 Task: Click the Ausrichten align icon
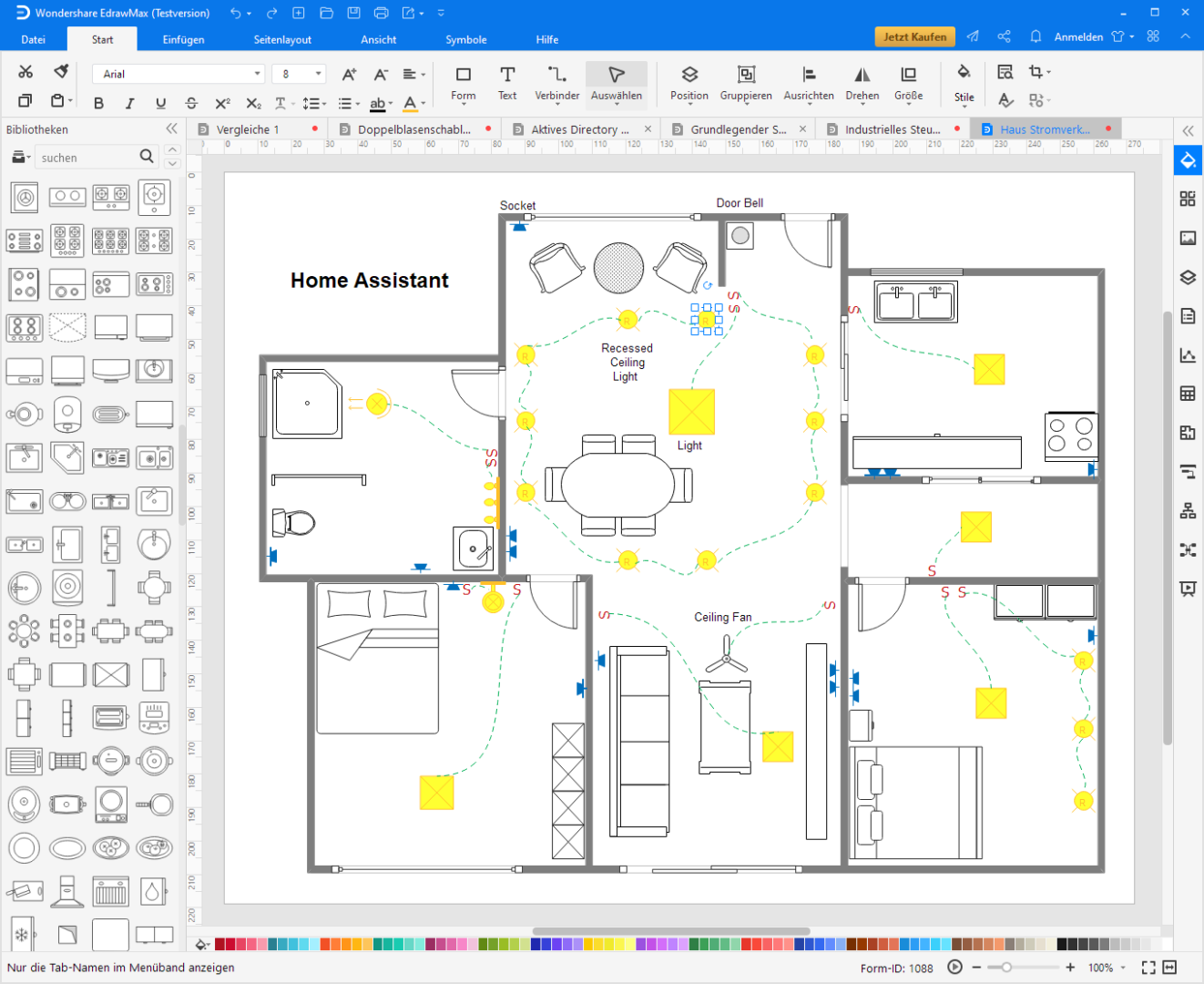(x=808, y=75)
